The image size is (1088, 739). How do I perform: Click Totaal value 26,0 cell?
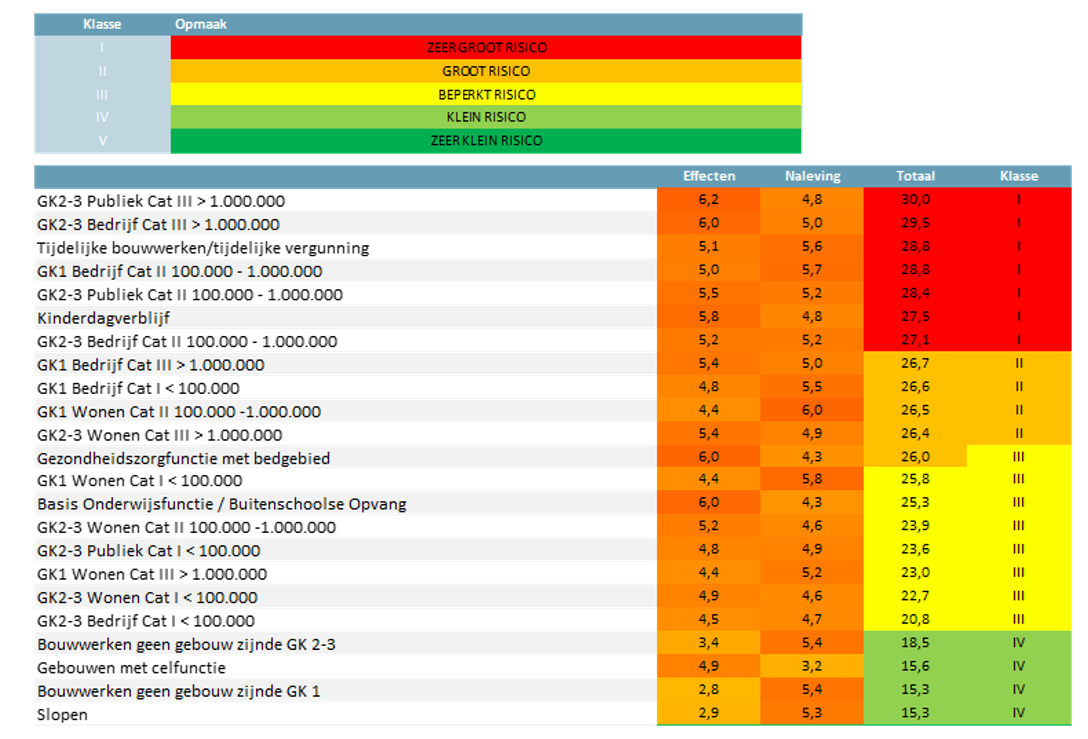pyautogui.click(x=915, y=457)
